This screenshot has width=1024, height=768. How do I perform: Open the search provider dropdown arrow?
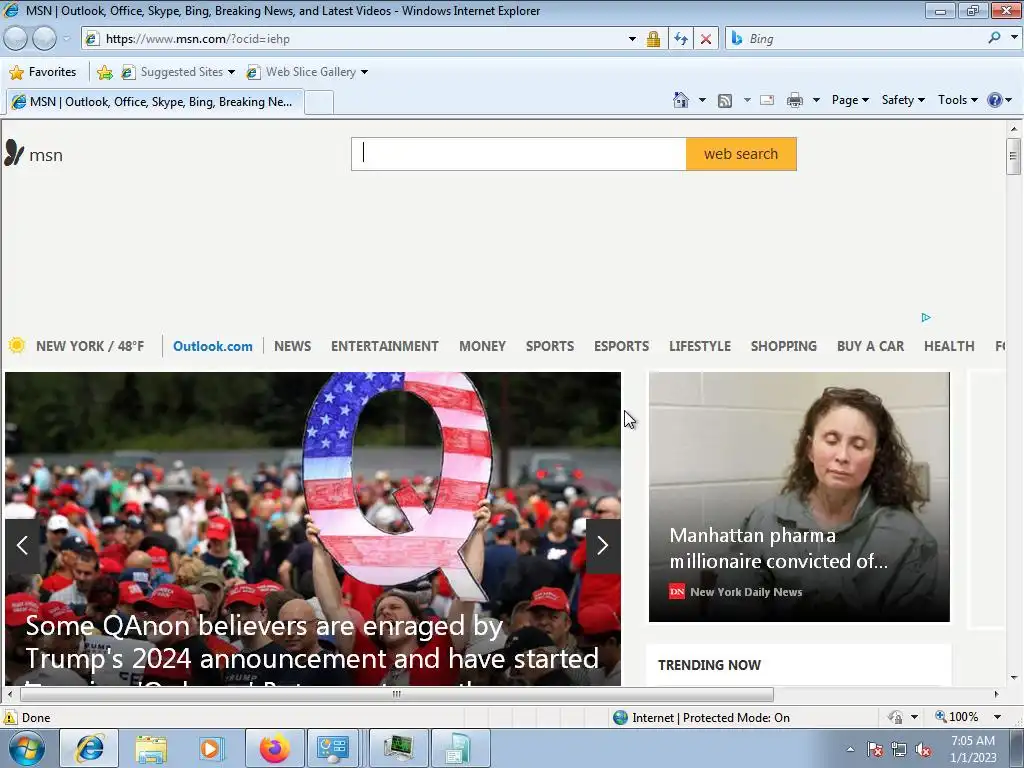click(x=1014, y=38)
